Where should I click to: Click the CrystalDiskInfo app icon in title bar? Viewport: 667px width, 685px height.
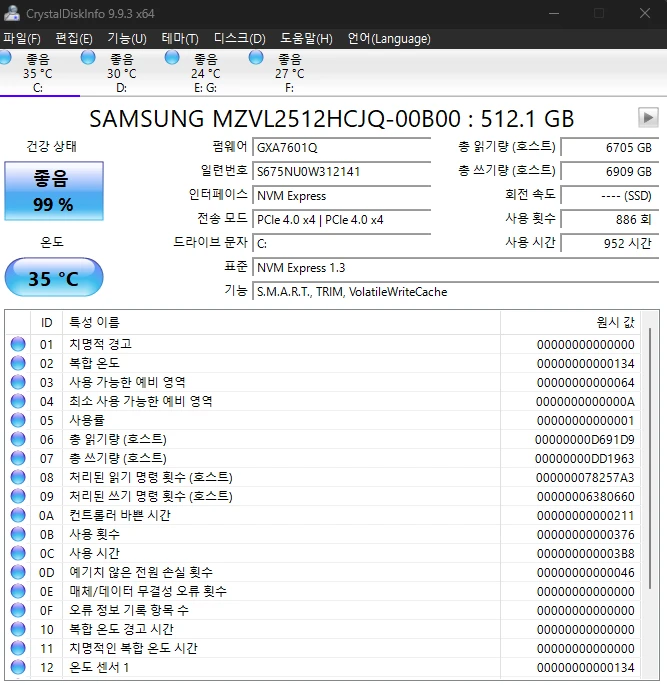coord(12,13)
